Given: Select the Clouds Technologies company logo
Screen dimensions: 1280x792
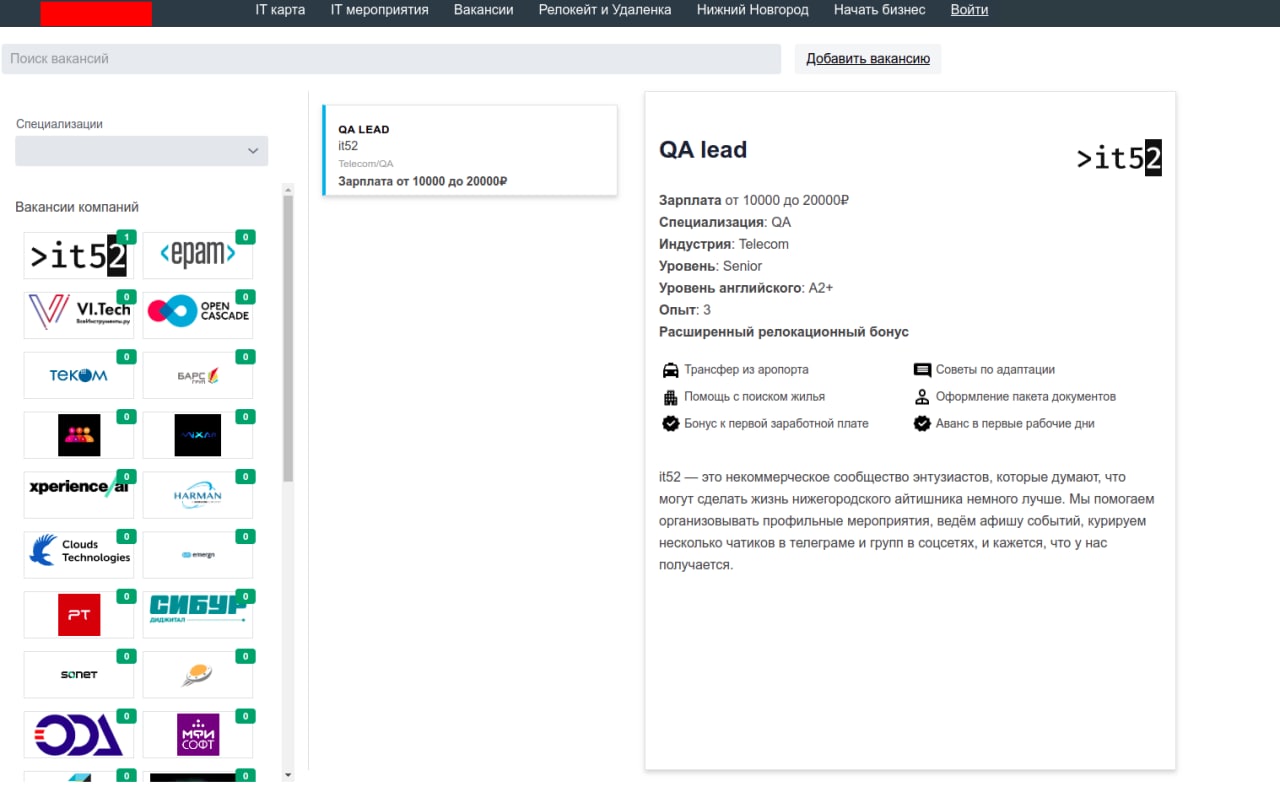Looking at the screenshot, I should [78, 555].
